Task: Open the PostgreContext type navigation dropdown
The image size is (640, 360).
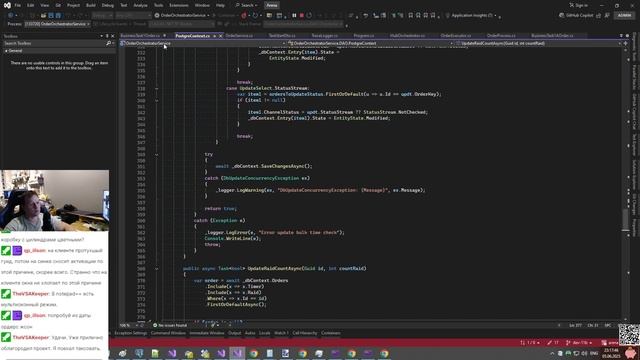Action: 371,43
